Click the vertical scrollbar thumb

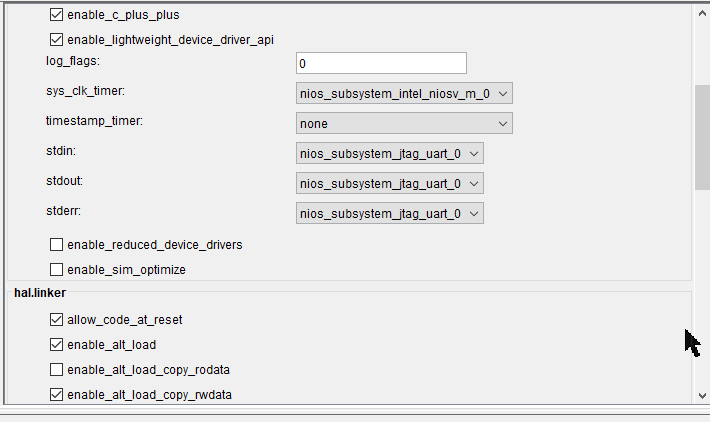click(x=702, y=136)
